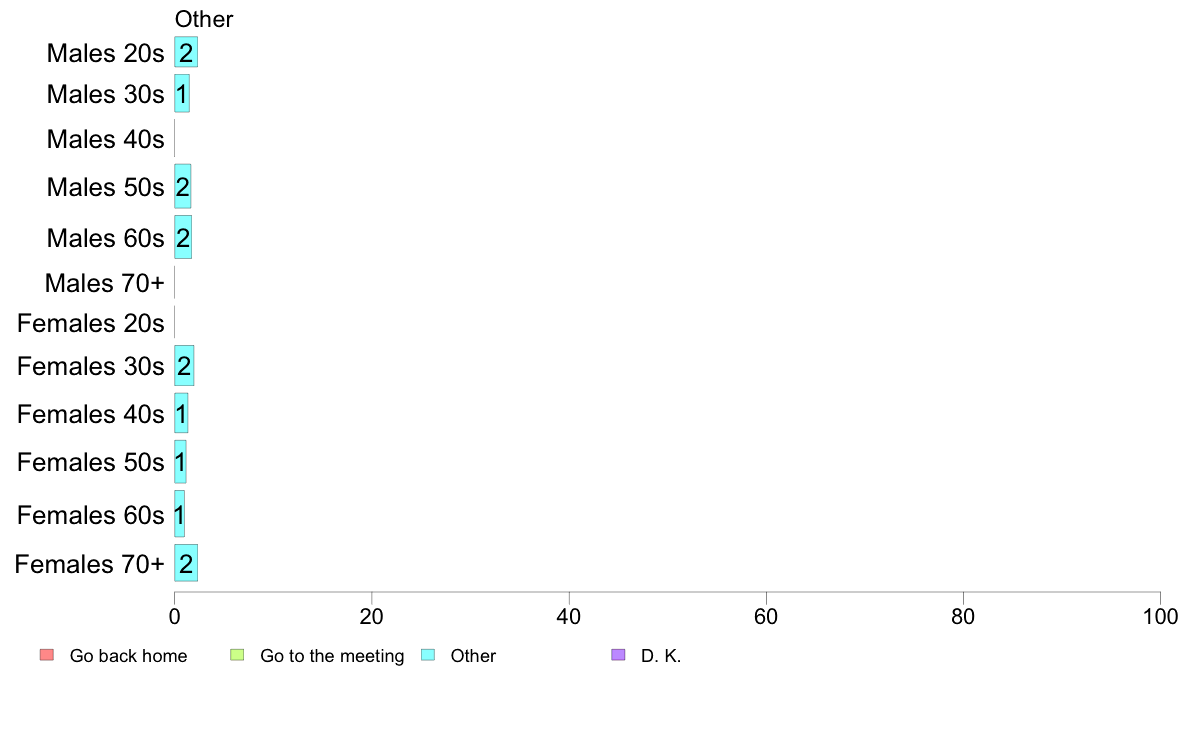
Task: Select the Females 30s bar
Action: (184, 365)
